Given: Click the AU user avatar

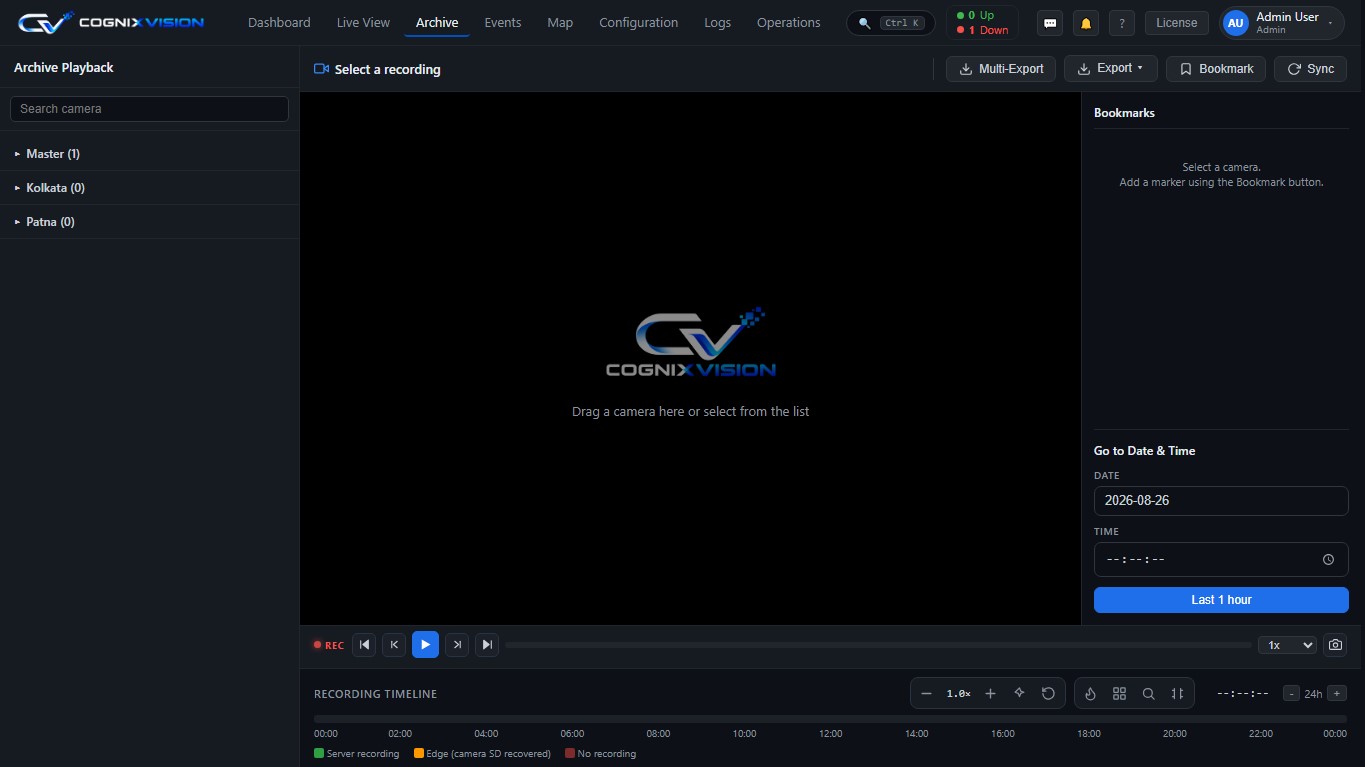Looking at the screenshot, I should [1236, 23].
